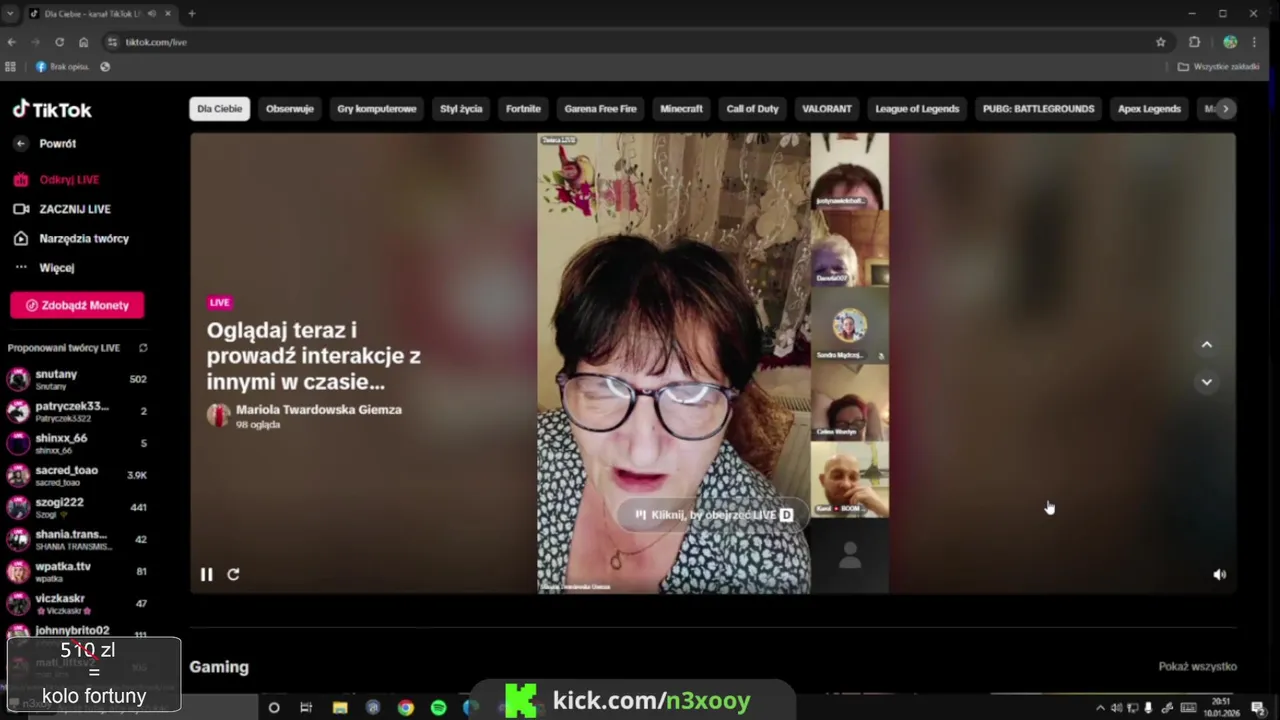
Task: Click 'Kliknij, by obejrzeć LIVE' overlay
Action: pos(714,515)
